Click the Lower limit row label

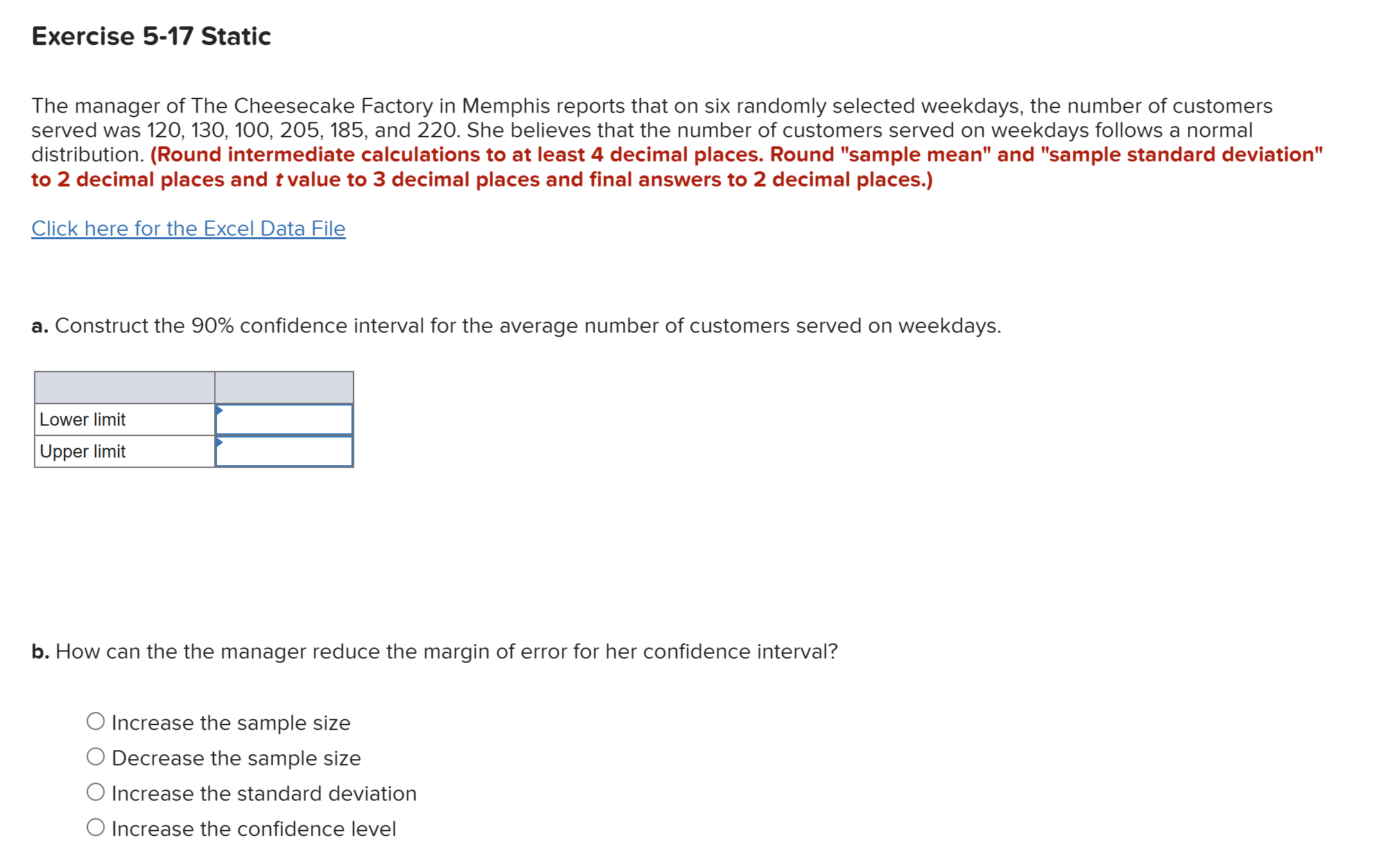82,419
